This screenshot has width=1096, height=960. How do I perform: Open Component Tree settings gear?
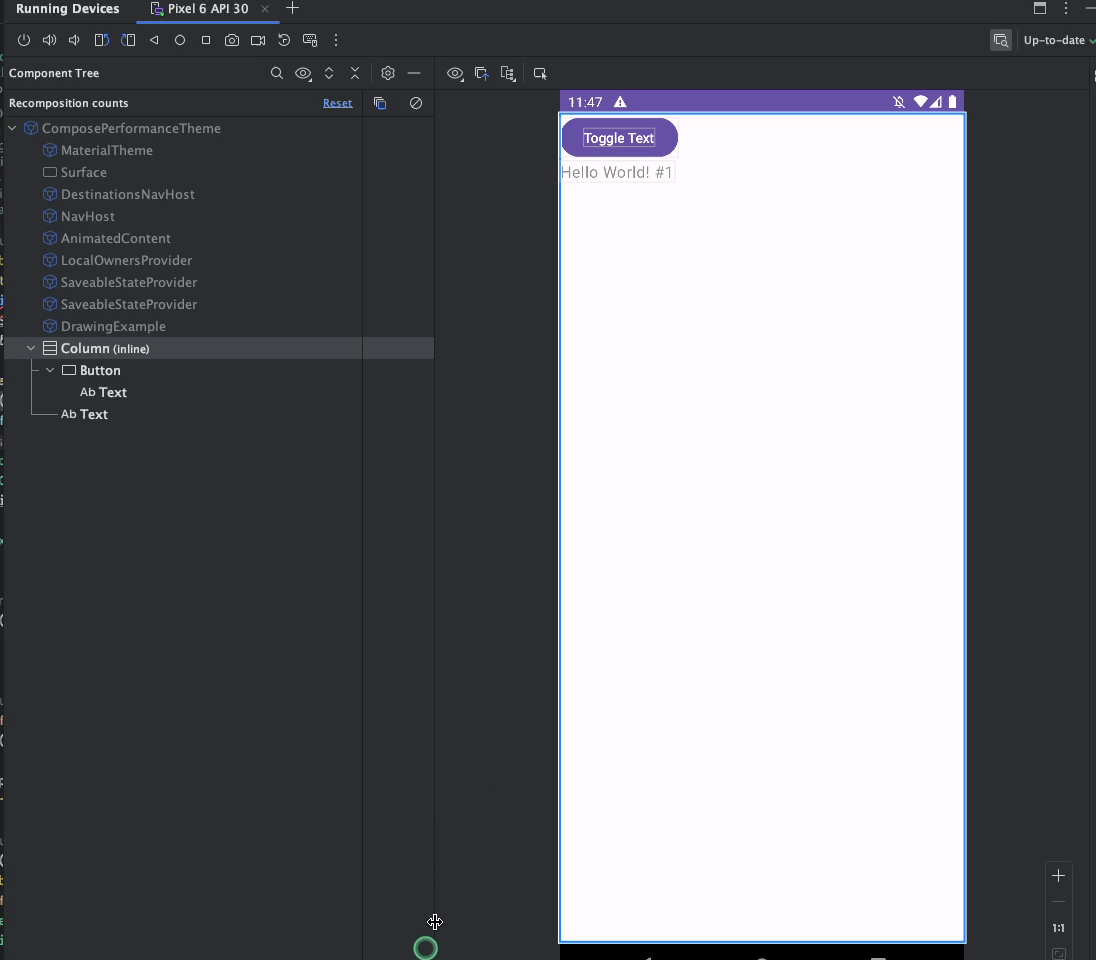click(x=388, y=73)
